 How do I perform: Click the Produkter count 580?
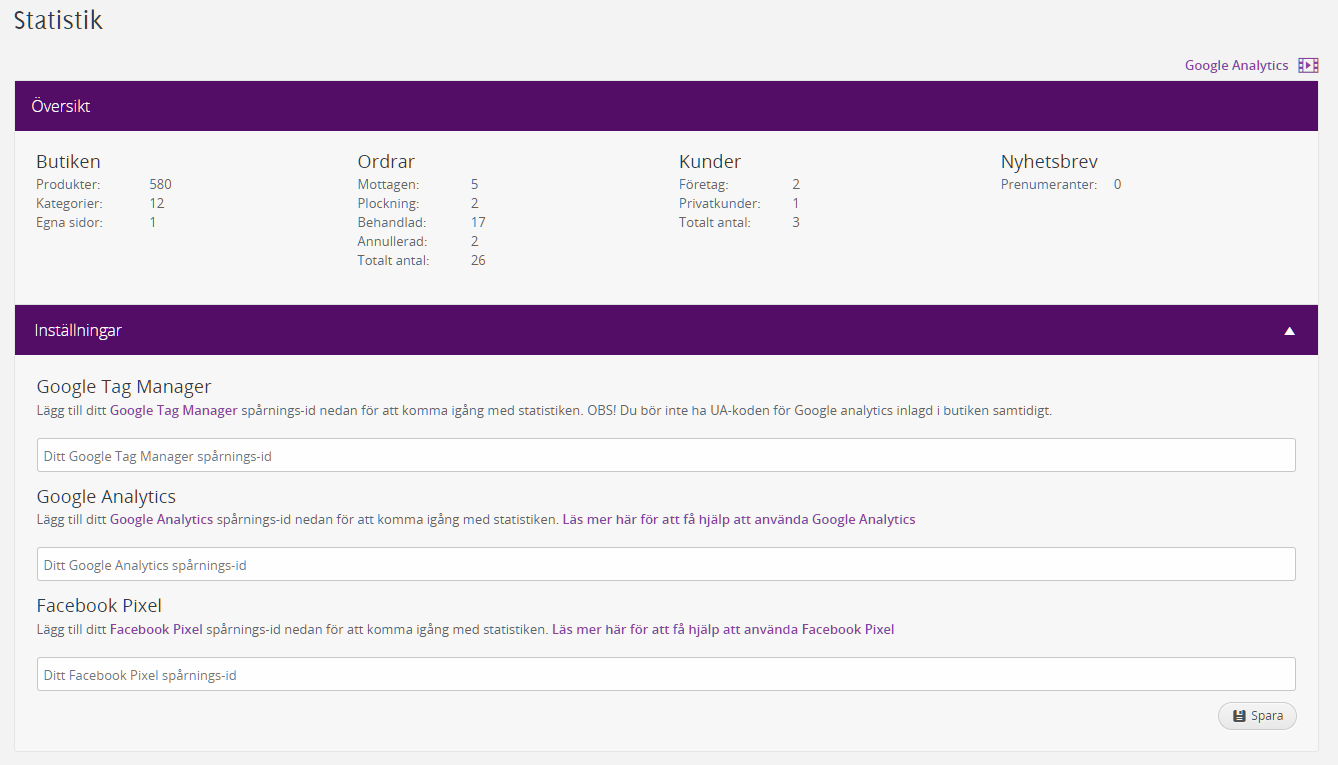pos(160,184)
